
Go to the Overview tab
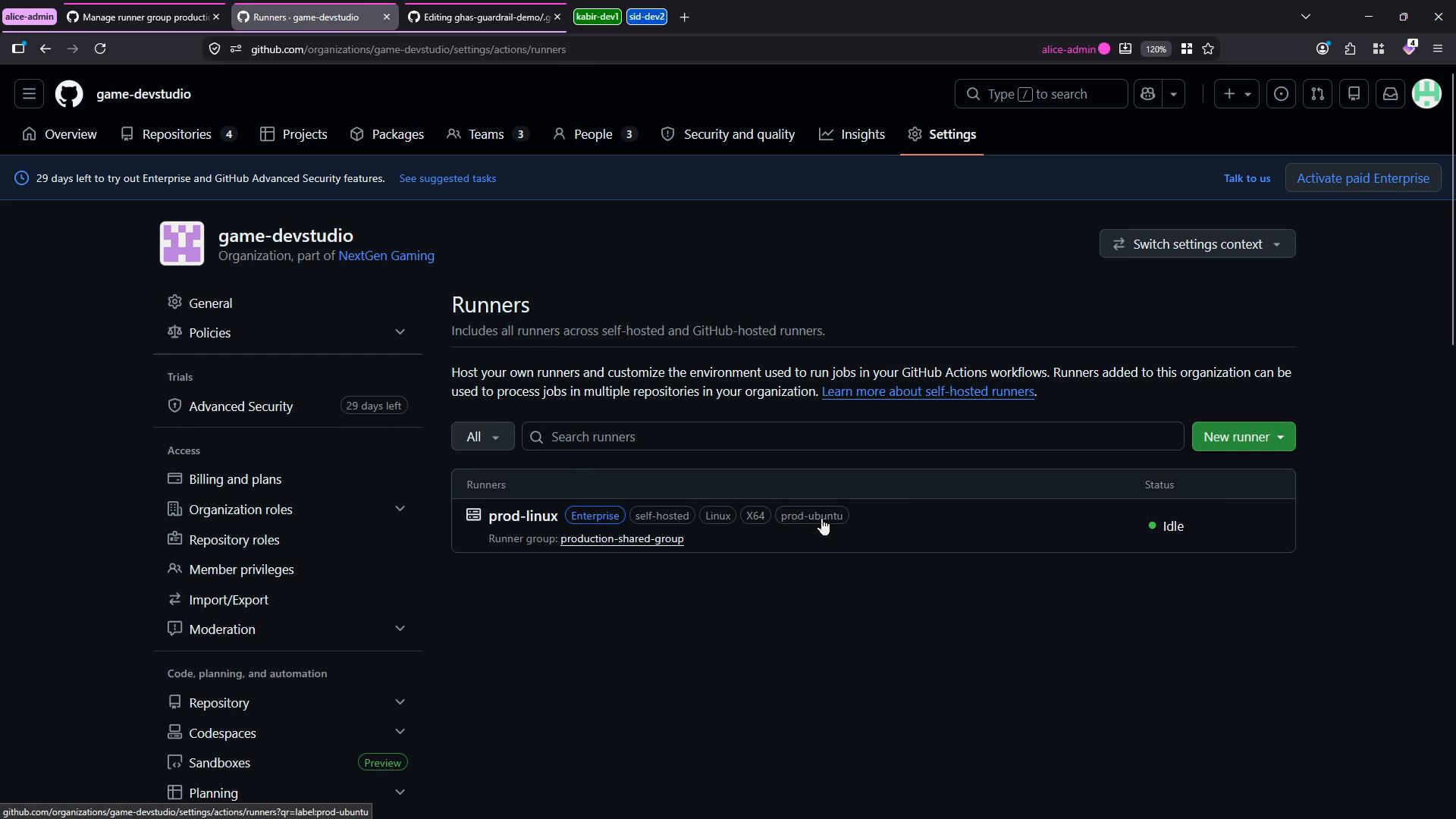click(x=60, y=134)
